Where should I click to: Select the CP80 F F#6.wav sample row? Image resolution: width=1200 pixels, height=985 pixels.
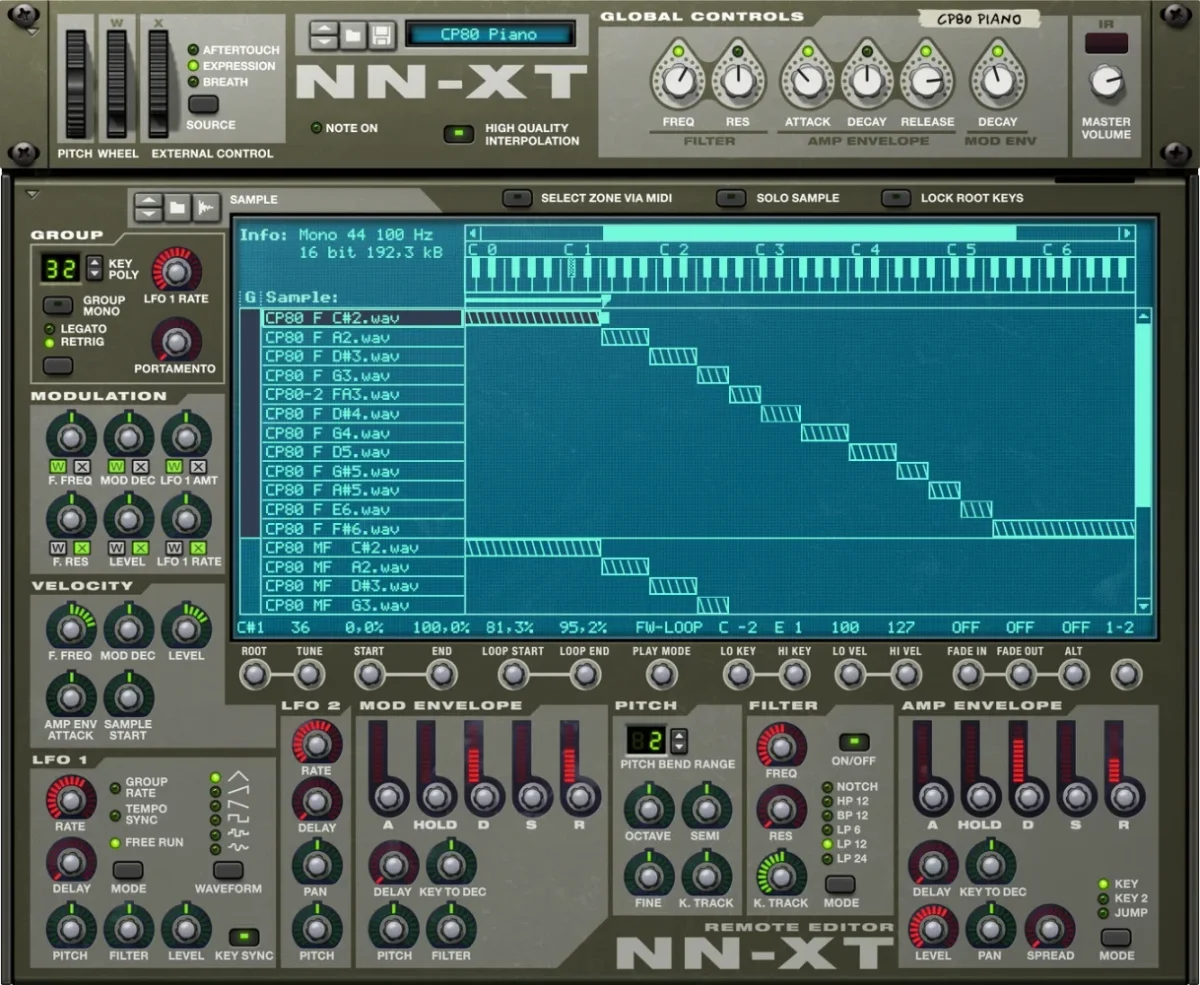362,528
